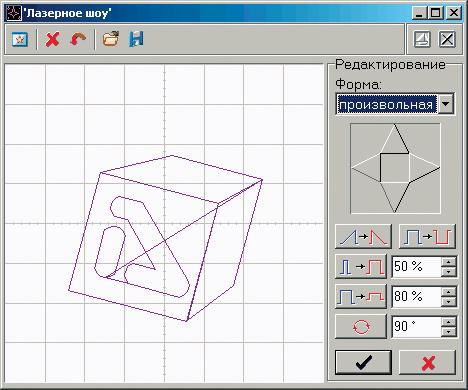
Task: Apply pulse width stretch button
Action: point(361,266)
